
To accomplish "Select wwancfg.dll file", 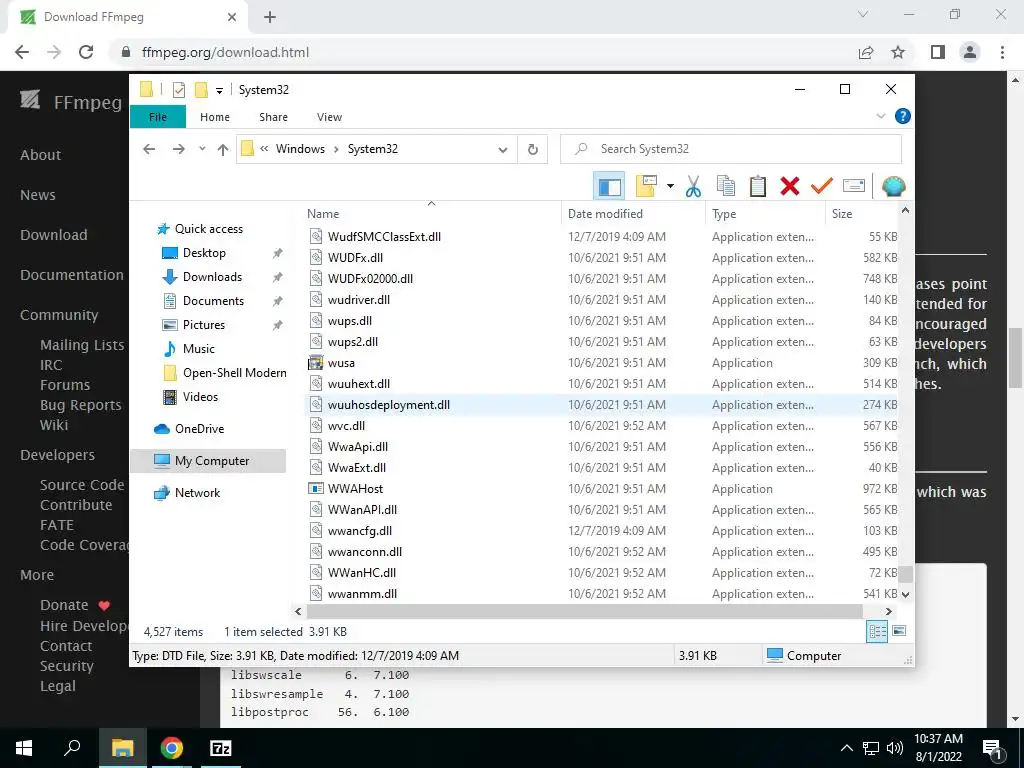I will tap(360, 531).
